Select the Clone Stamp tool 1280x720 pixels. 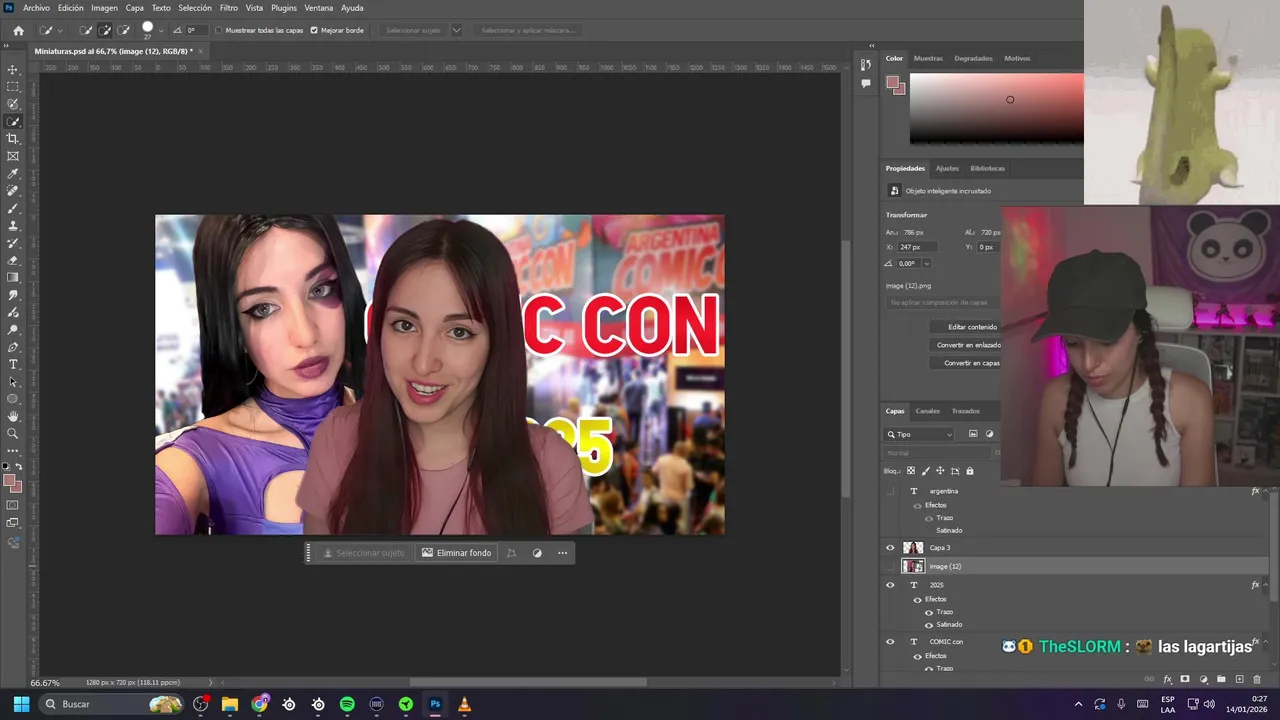13,225
